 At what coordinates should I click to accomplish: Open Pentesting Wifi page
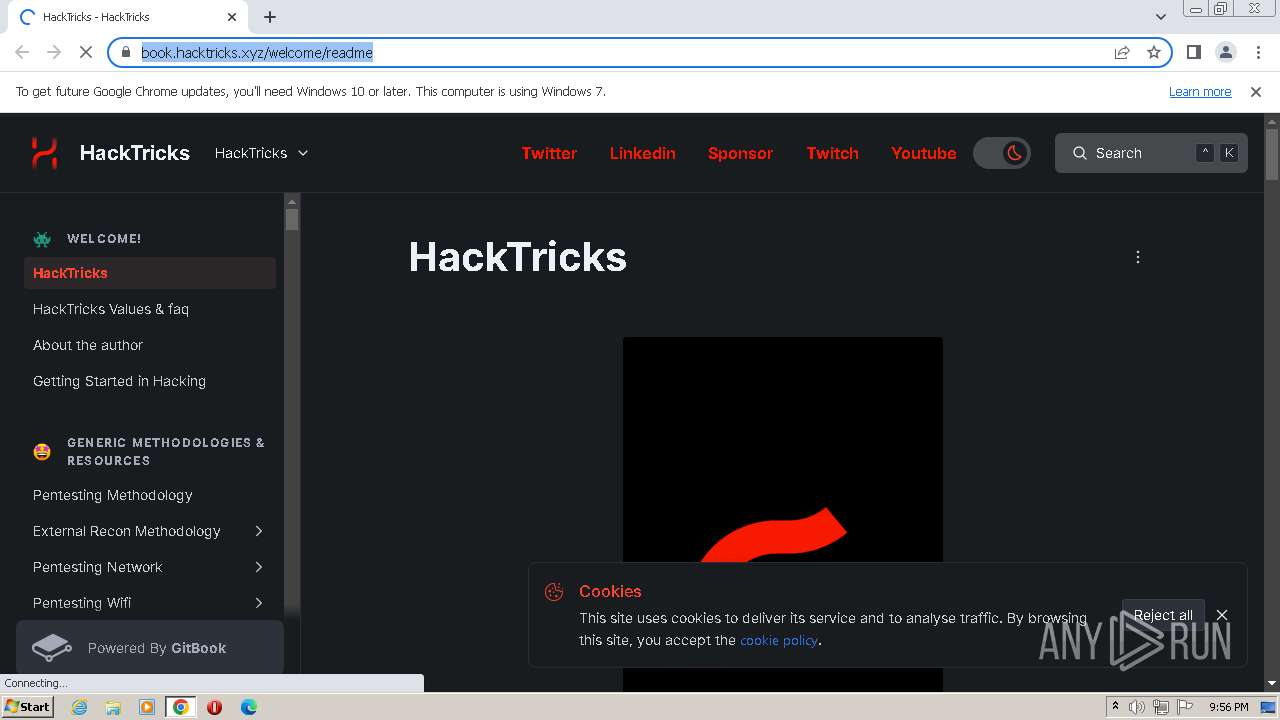(82, 603)
